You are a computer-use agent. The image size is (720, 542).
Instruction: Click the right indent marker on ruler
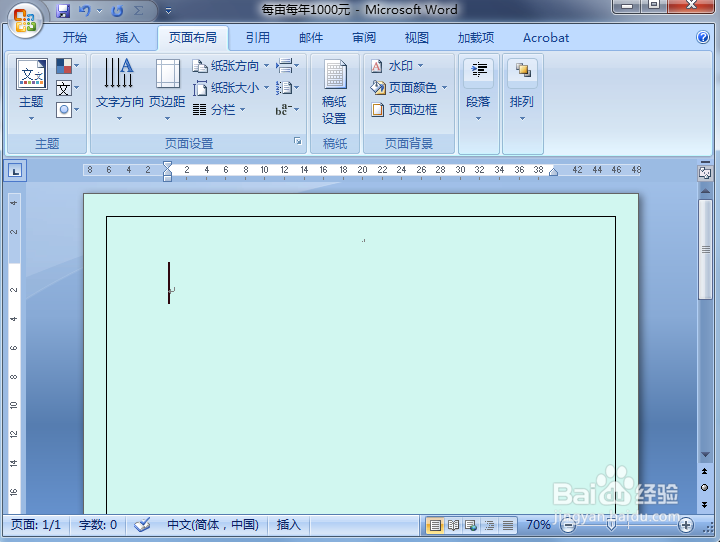coord(554,172)
